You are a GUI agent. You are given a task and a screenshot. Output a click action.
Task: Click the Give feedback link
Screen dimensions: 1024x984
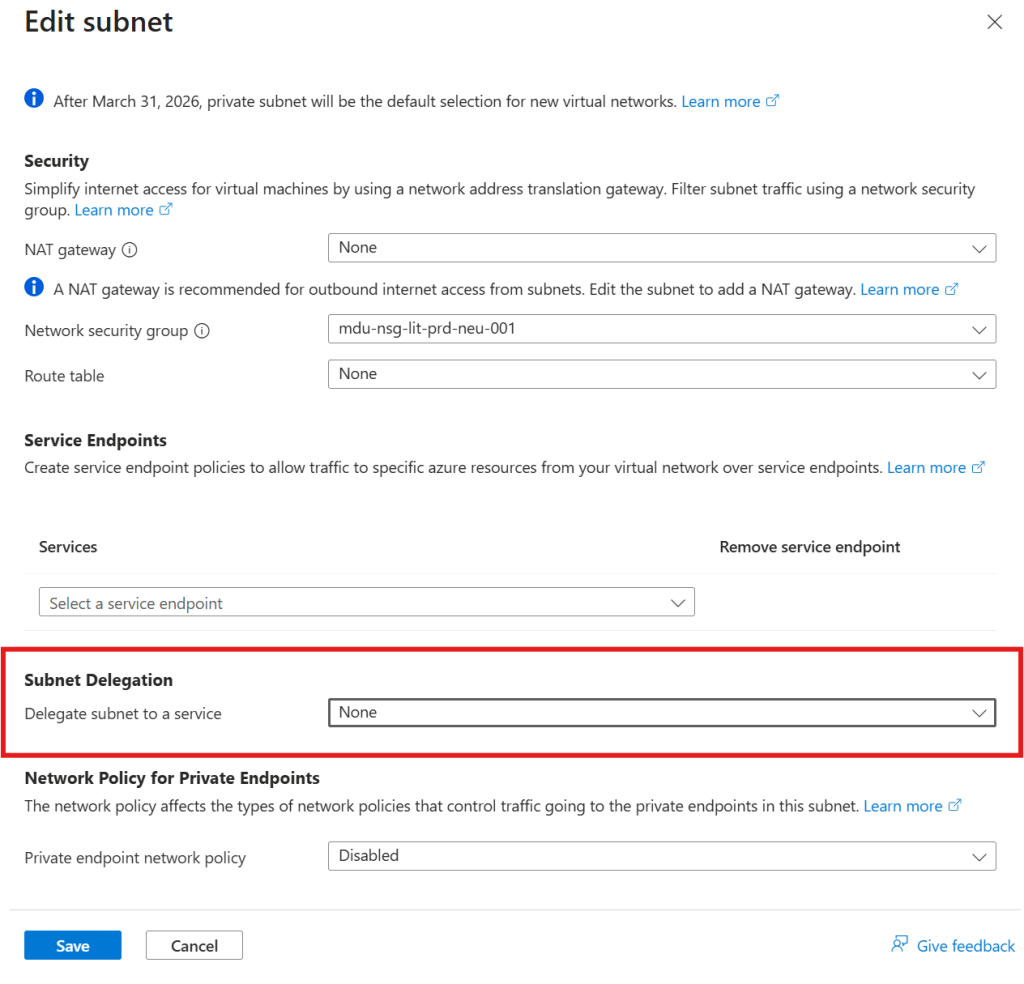pos(965,946)
